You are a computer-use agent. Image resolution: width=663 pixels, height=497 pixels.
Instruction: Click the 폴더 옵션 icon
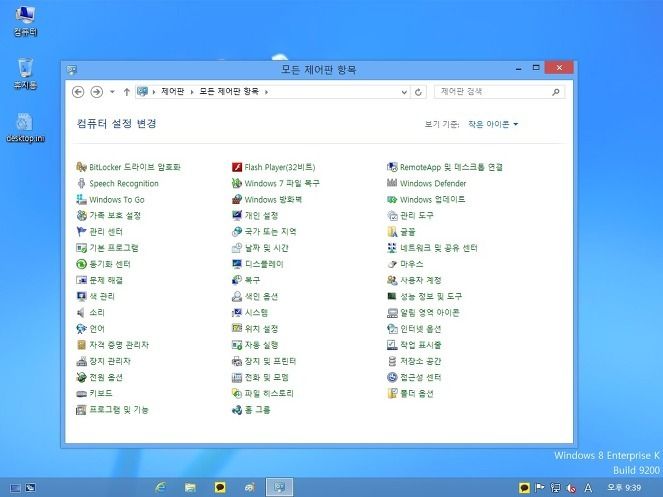392,393
